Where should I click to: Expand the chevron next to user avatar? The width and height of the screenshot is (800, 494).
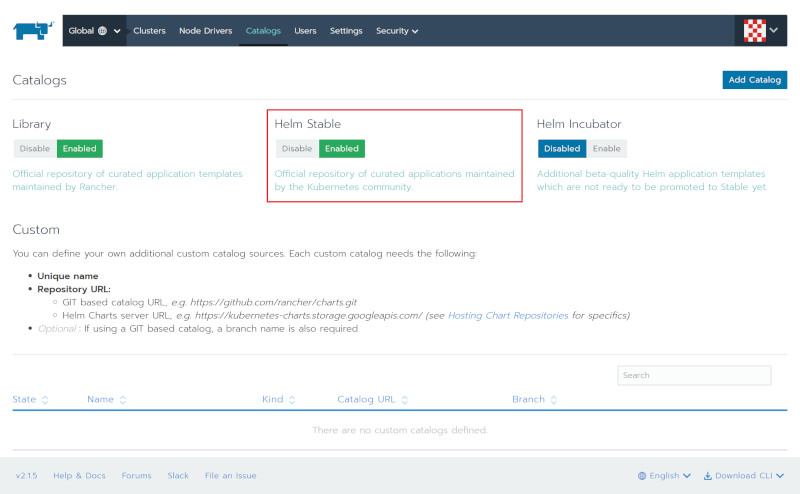[x=774, y=30]
